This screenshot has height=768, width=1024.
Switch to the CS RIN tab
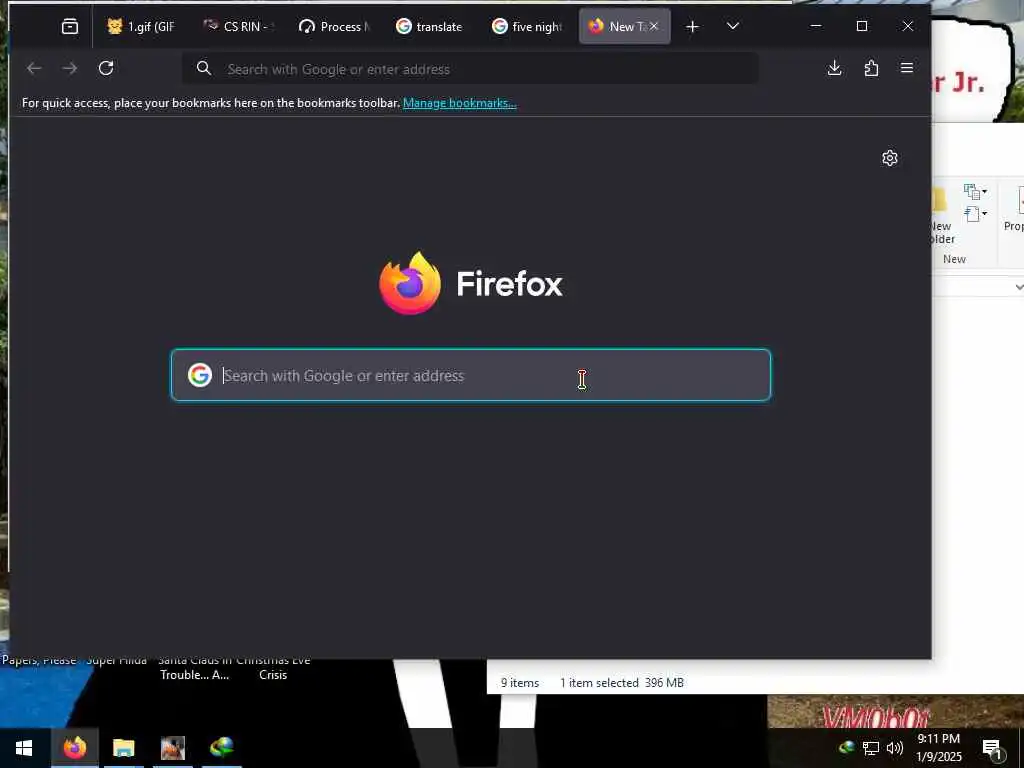pyautogui.click(x=238, y=26)
